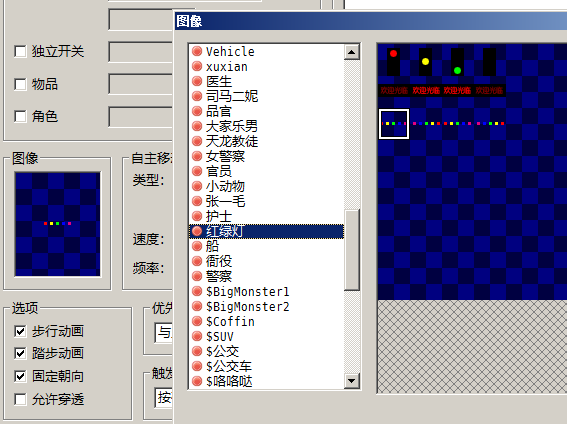This screenshot has width=567, height=424.
Task: Select 司马二妮 in the image list
Action: tap(267, 97)
